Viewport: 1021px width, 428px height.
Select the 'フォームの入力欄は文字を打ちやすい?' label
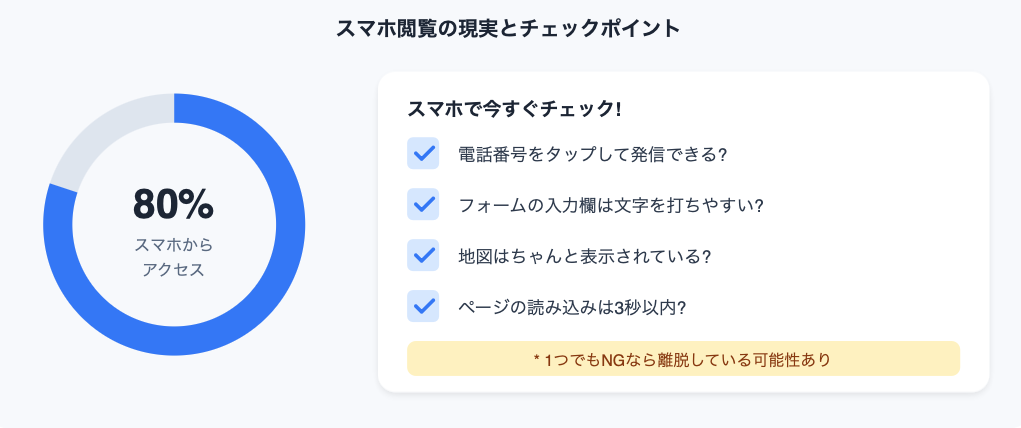(x=610, y=205)
